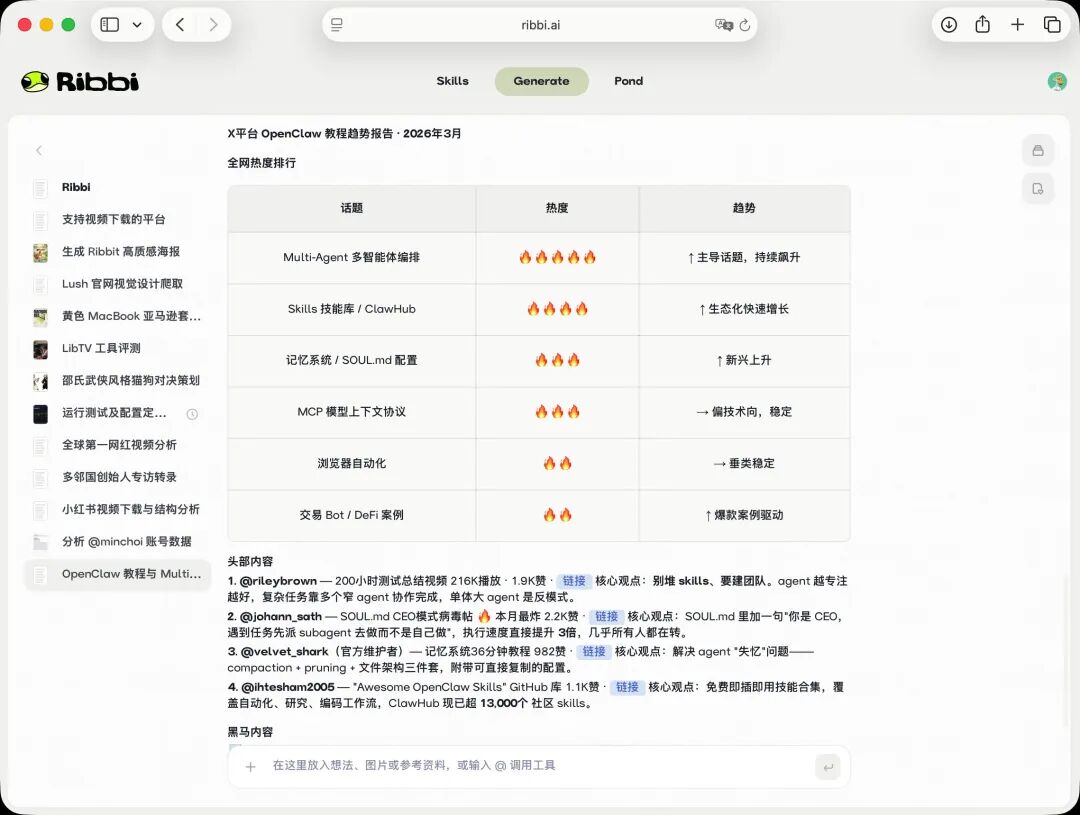Viewport: 1080px width, 815px height.
Task: Open the print report icon on the right
Action: click(x=1038, y=149)
